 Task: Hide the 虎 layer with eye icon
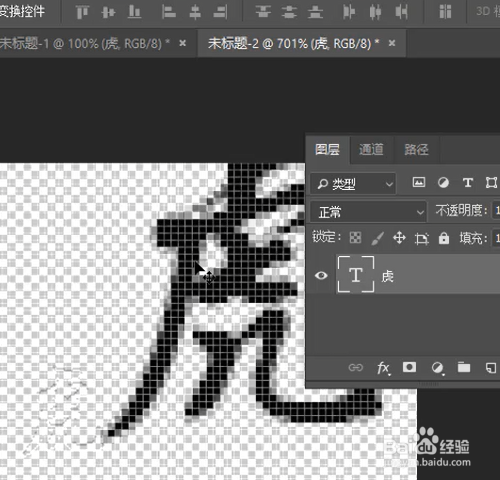pyautogui.click(x=321, y=275)
